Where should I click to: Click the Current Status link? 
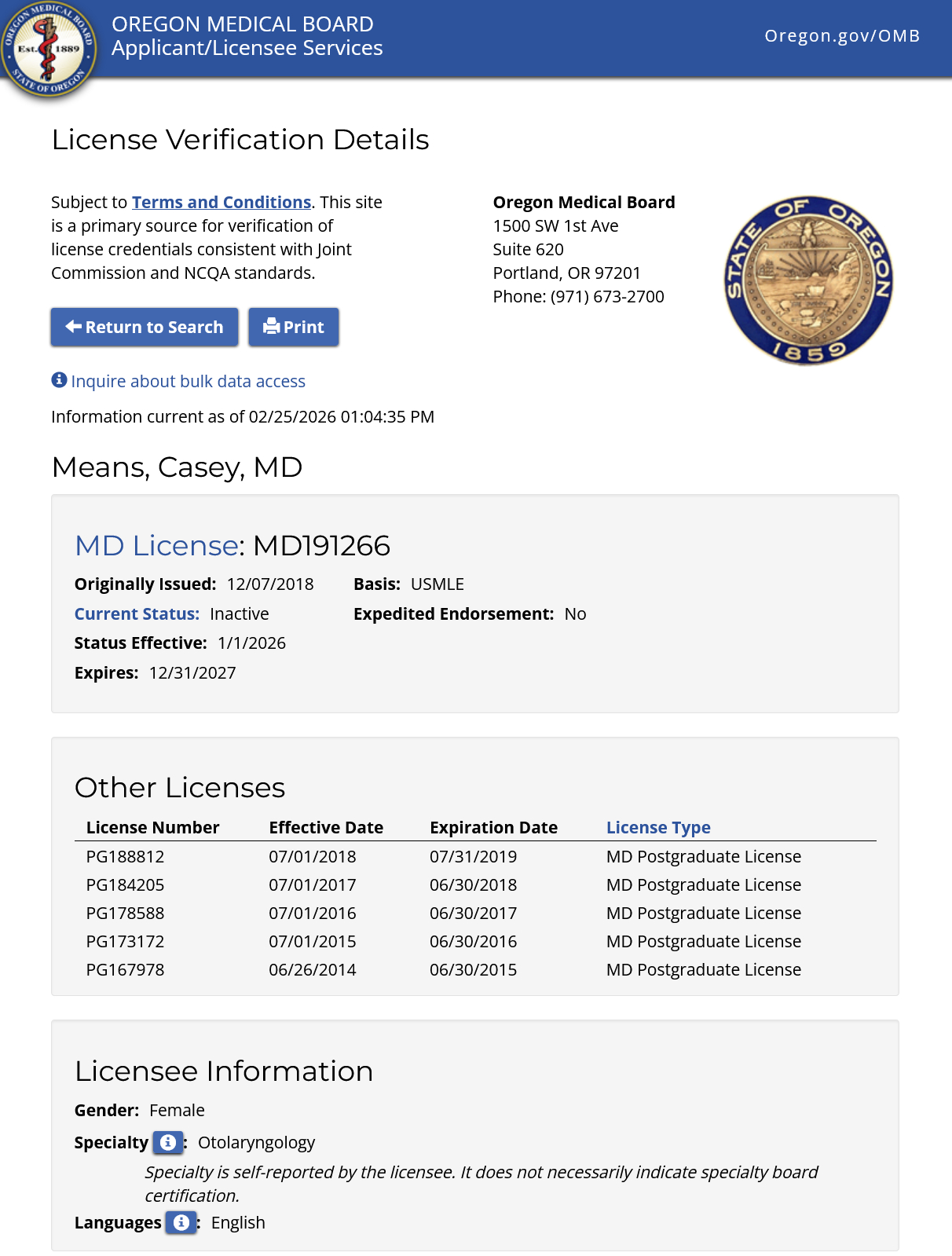click(x=137, y=613)
